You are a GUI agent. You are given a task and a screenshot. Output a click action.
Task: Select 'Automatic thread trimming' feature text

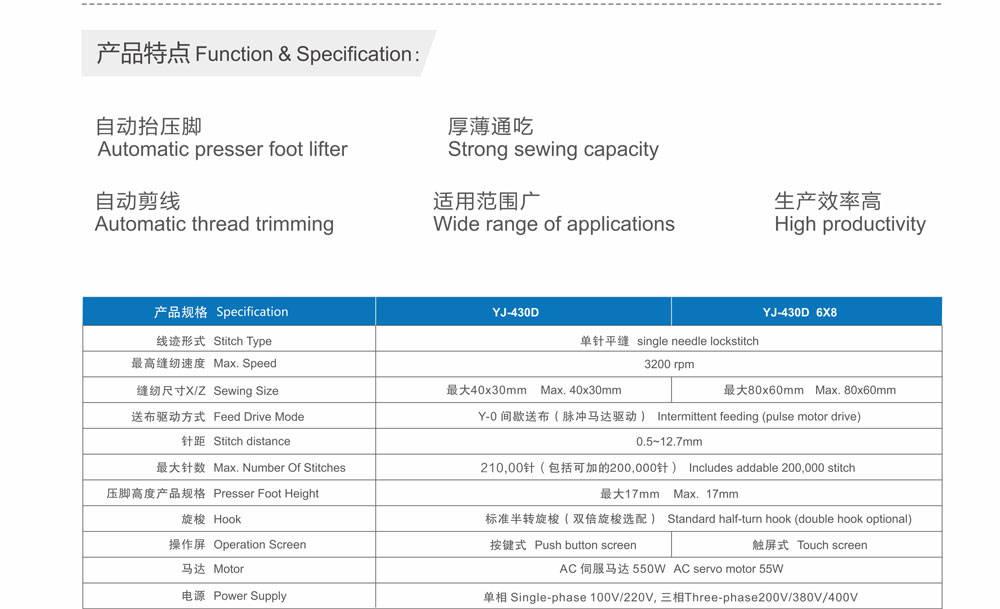coord(214,224)
